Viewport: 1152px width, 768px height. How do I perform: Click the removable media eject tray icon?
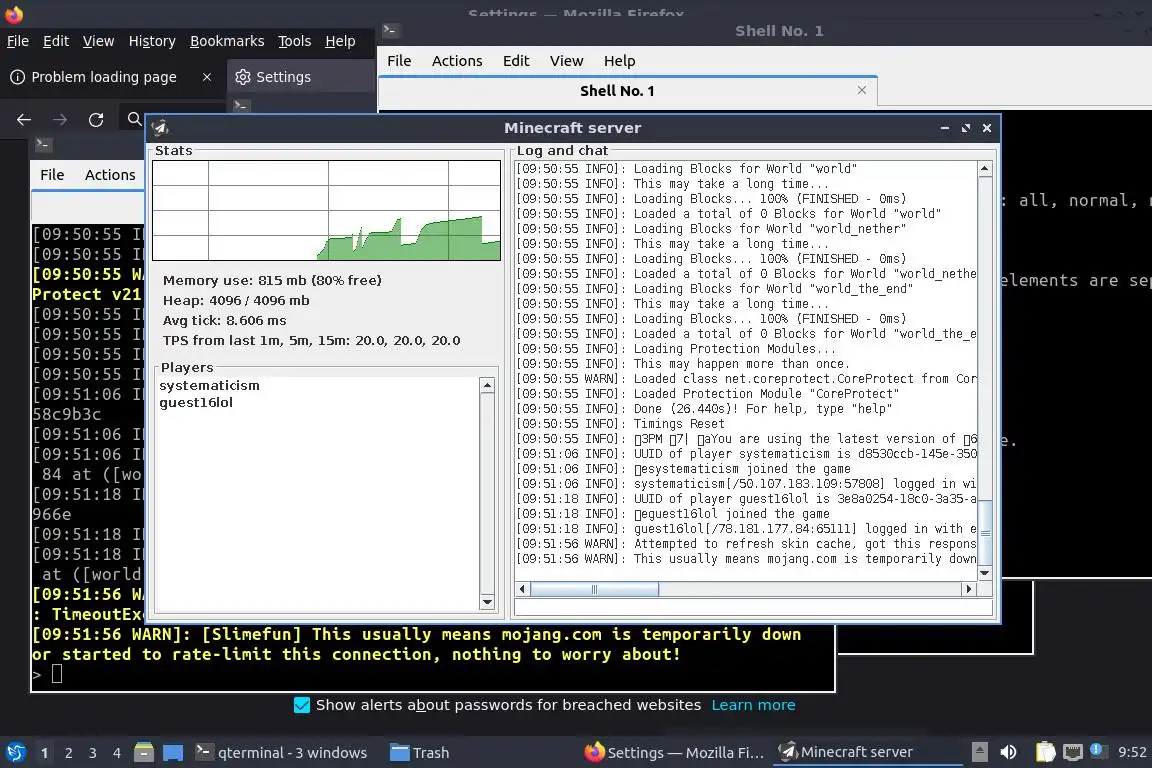pos(979,752)
